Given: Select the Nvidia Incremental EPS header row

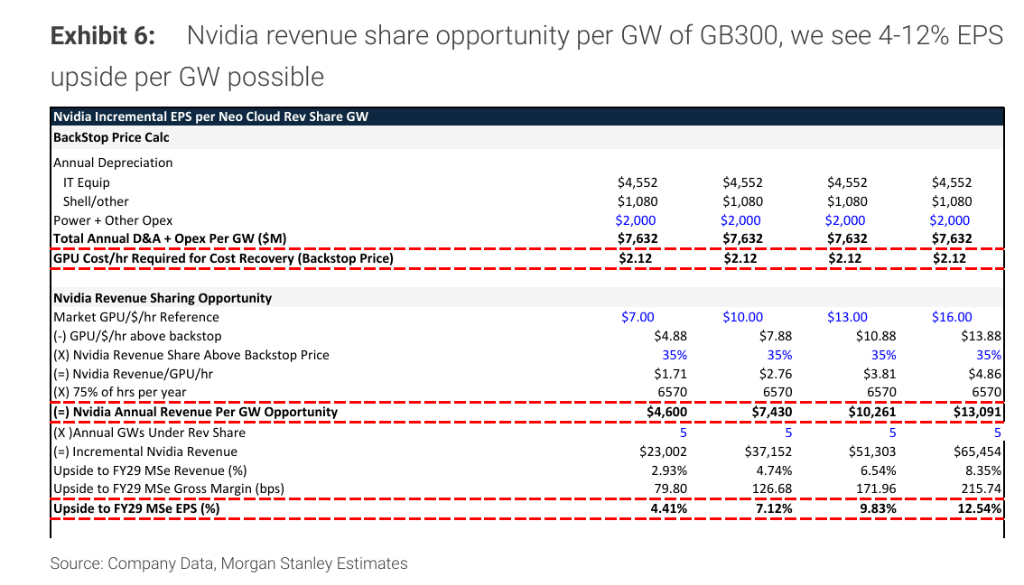Looking at the screenshot, I should [527, 116].
